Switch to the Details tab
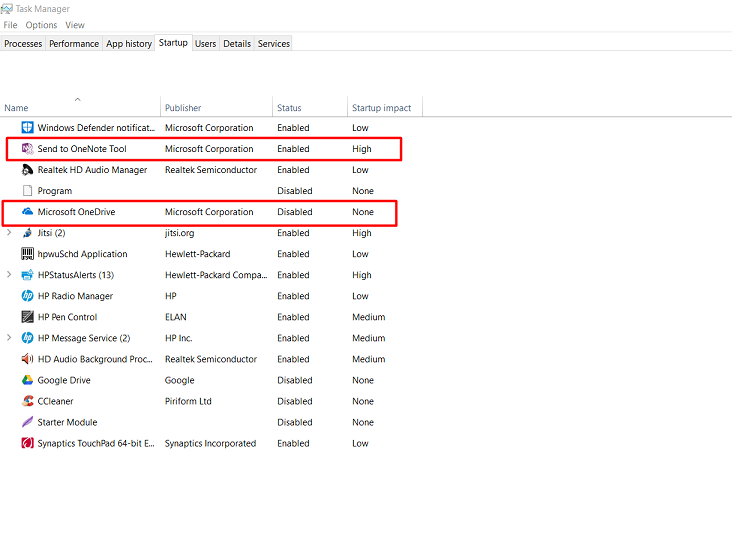The width and height of the screenshot is (732, 542). 237,43
